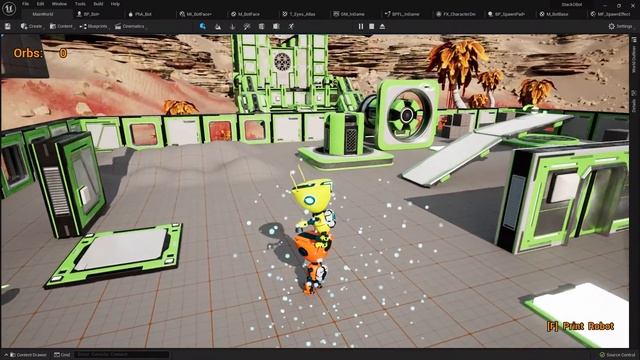Open the Window menu

(x=60, y=4)
